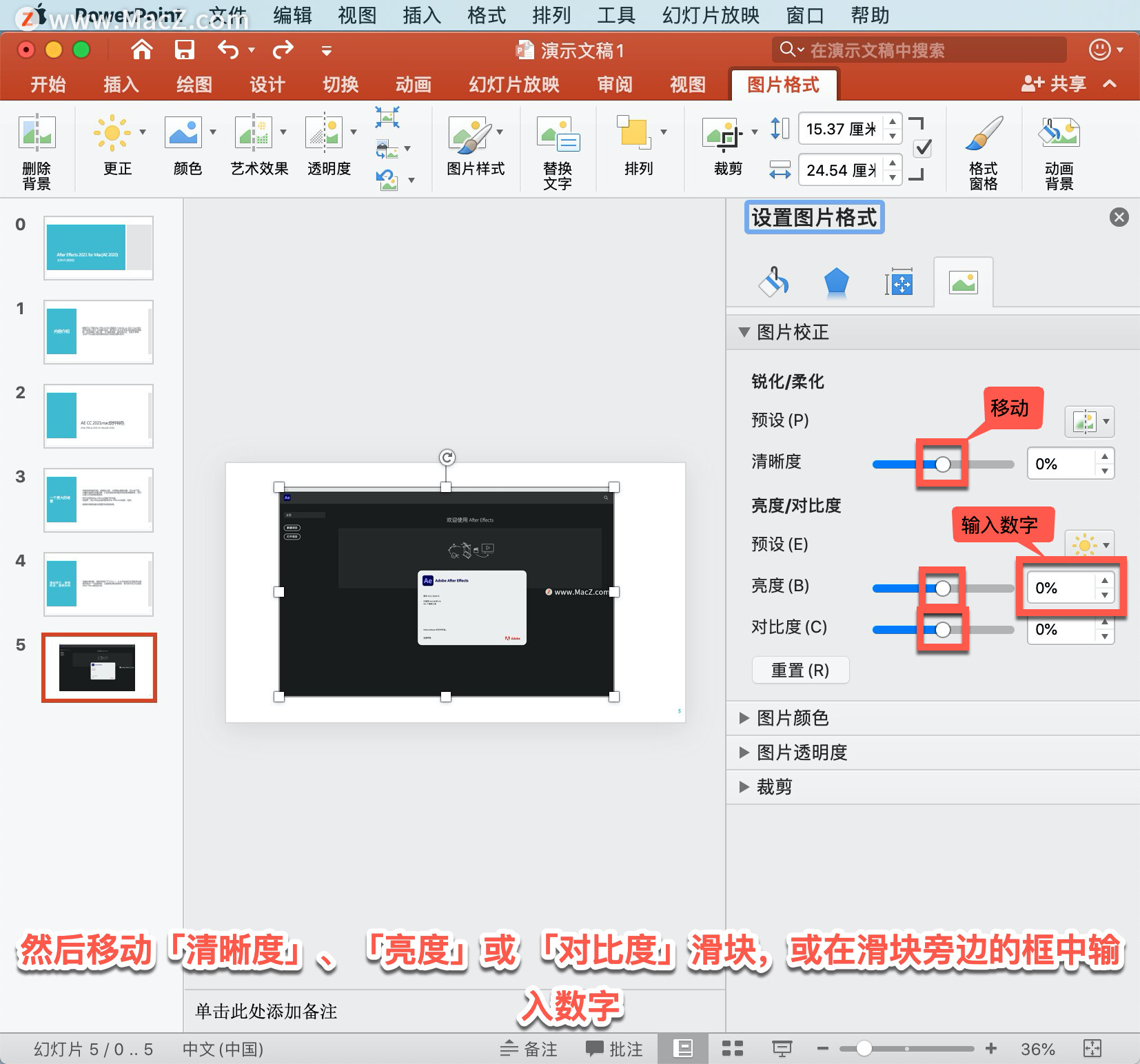Image resolution: width=1140 pixels, height=1064 pixels.
Task: Click the Compress Pictures icon
Action: 387,116
